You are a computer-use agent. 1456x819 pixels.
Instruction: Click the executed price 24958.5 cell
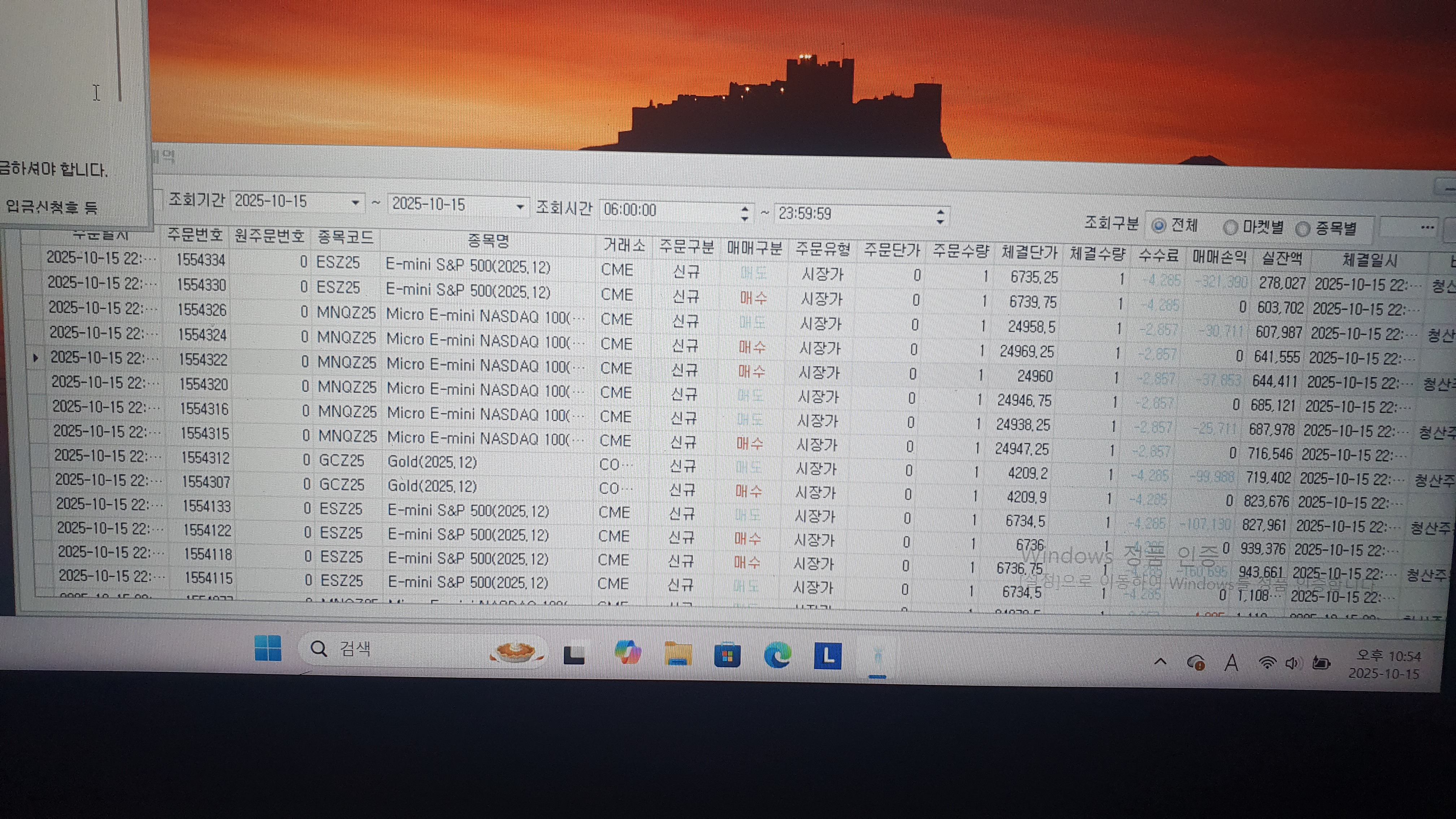click(x=1032, y=327)
